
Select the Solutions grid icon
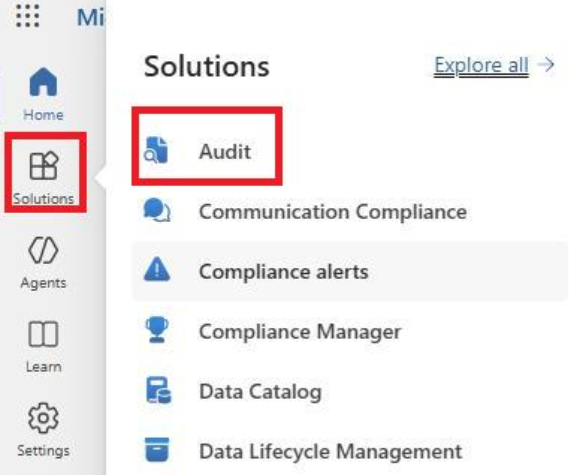tap(44, 165)
